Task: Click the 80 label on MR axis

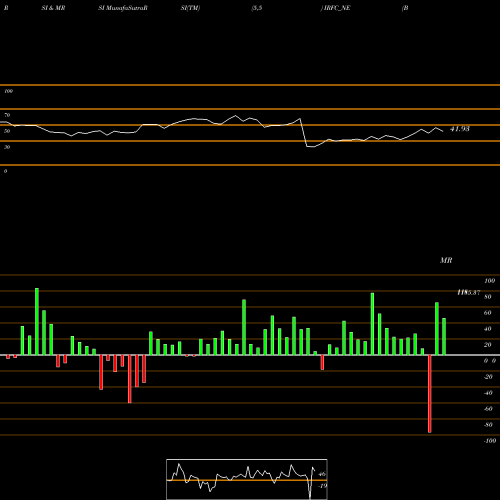Action: point(488,297)
